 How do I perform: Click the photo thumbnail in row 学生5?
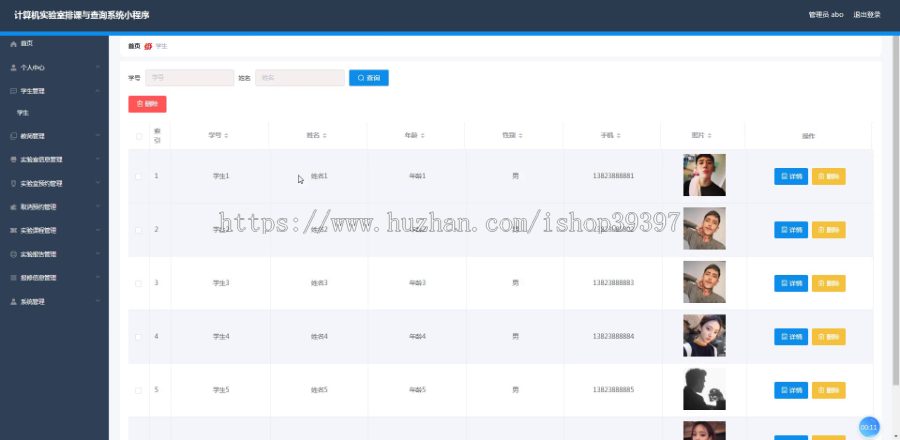click(x=704, y=389)
